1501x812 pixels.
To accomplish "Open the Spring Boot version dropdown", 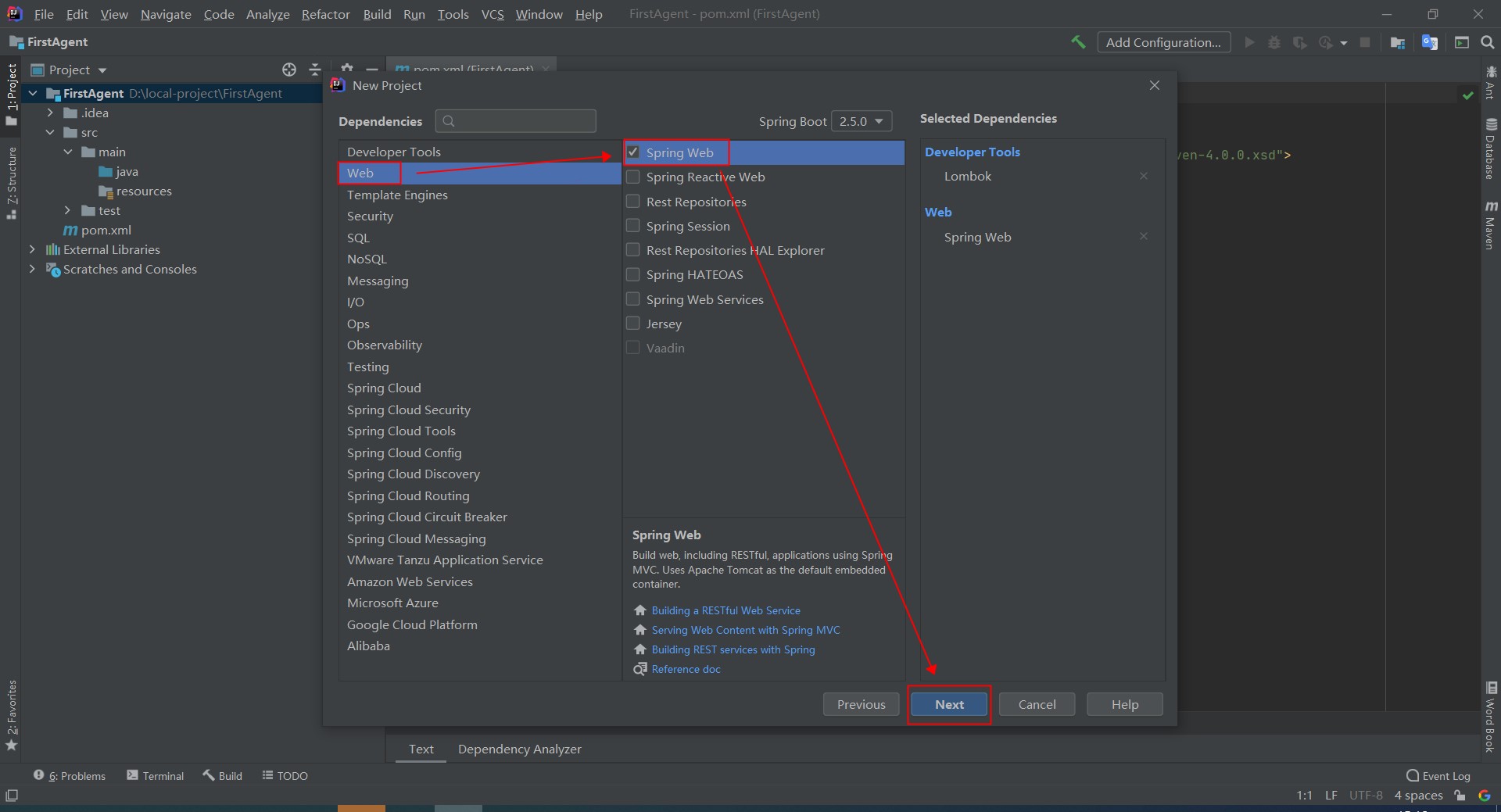I will point(862,121).
